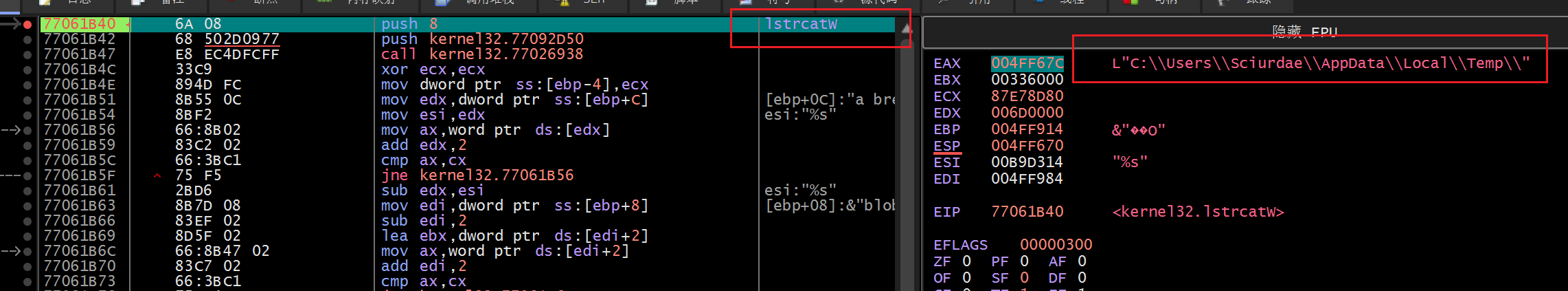This screenshot has height=291, width=1568.
Task: Toggle breakpoint dot beside address 77061B6C
Action: (x=27, y=251)
